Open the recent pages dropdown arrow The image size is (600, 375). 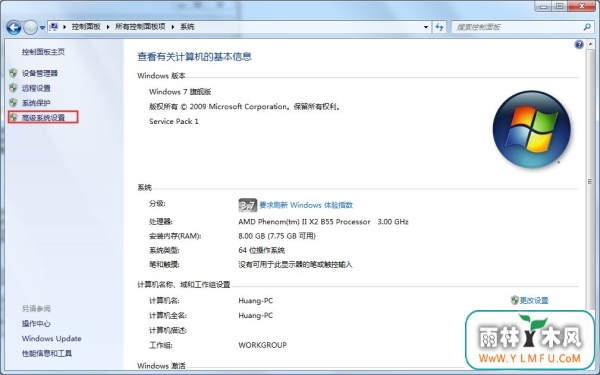point(42,28)
